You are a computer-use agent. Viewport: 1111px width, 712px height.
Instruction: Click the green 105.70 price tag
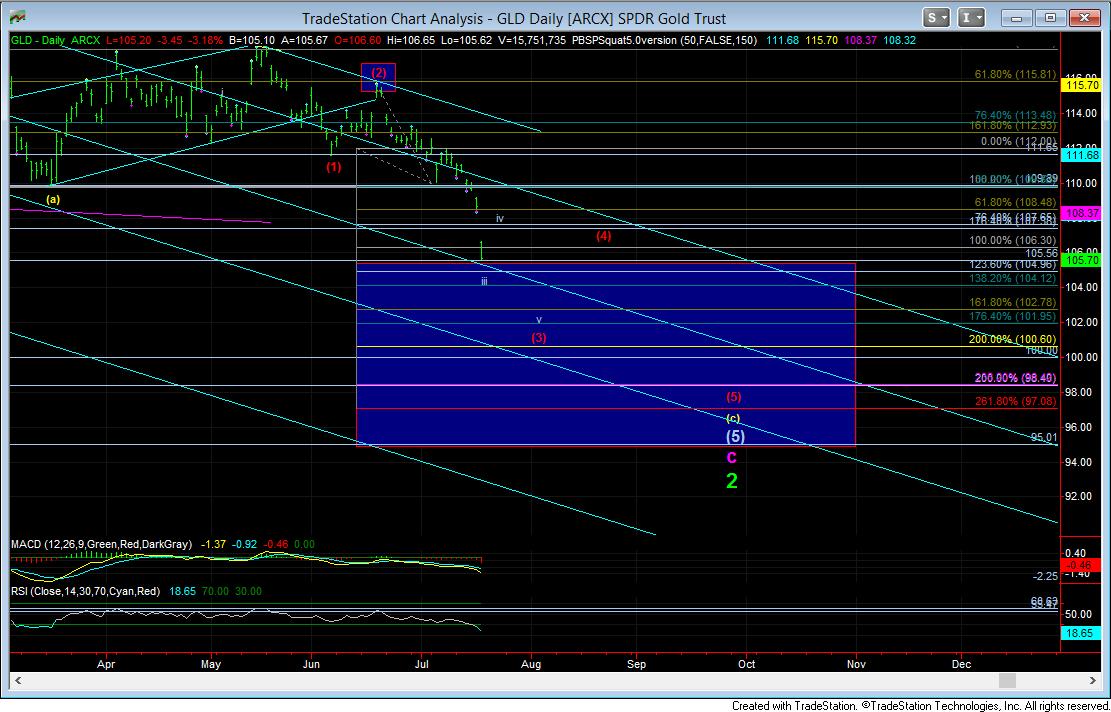click(x=1079, y=261)
